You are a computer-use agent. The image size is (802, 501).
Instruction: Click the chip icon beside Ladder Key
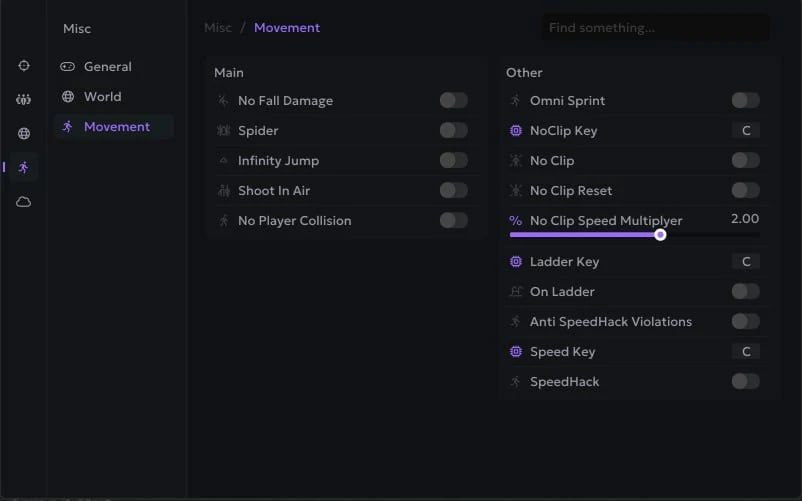click(x=516, y=262)
